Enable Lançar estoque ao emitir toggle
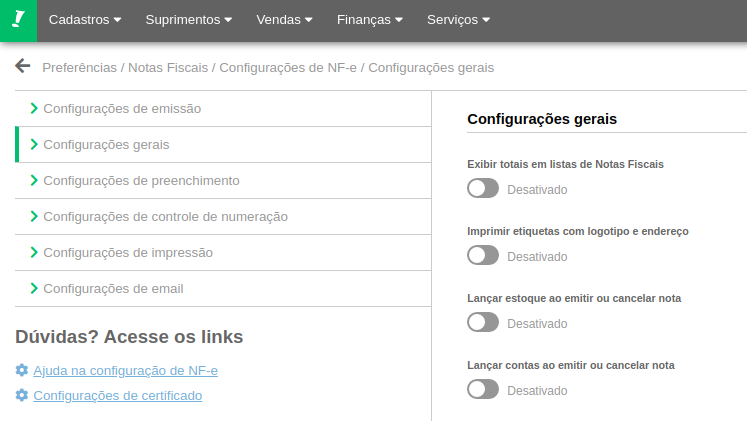 pyautogui.click(x=483, y=322)
